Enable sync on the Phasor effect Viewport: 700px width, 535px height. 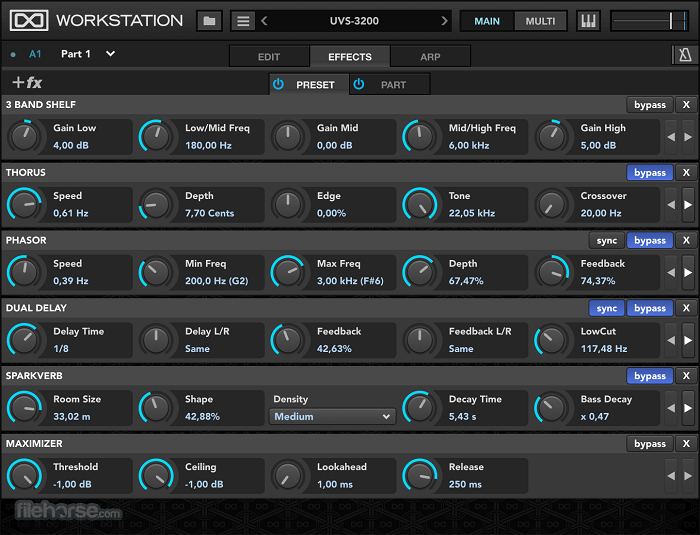coord(606,241)
